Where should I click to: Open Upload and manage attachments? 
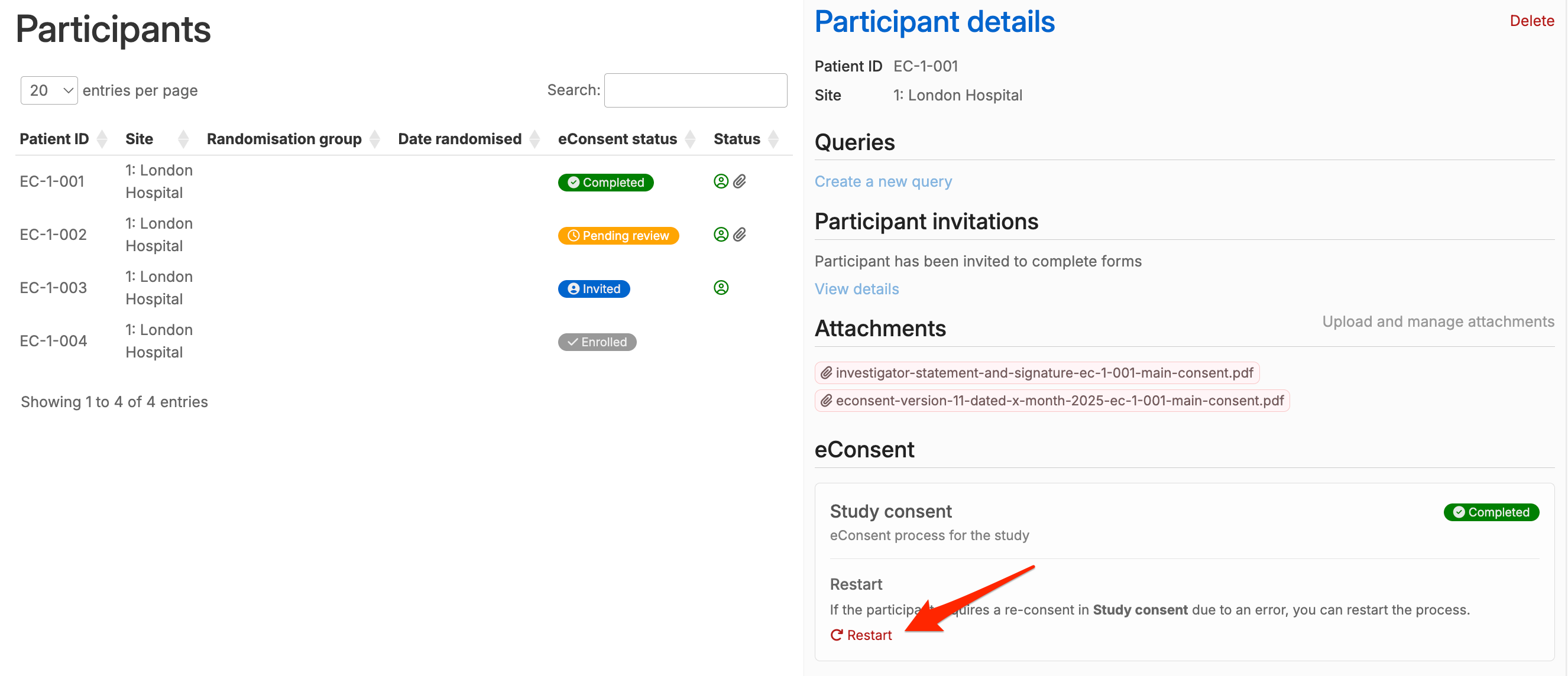(x=1438, y=321)
